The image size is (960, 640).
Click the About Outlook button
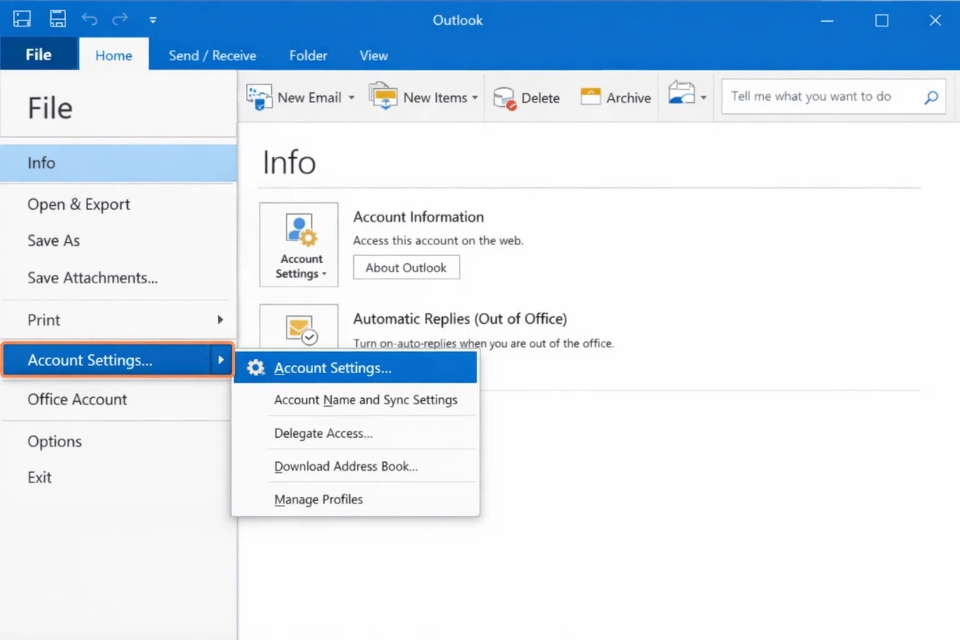pyautogui.click(x=406, y=267)
